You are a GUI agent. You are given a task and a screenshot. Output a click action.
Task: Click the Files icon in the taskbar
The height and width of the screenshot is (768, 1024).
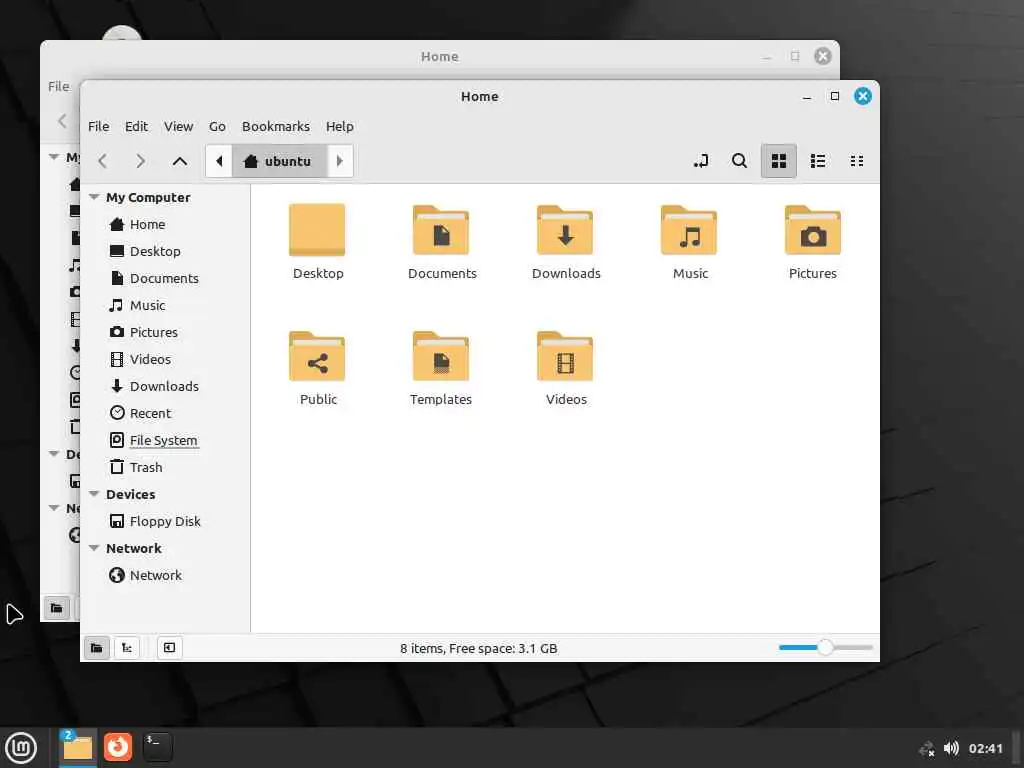point(77,747)
